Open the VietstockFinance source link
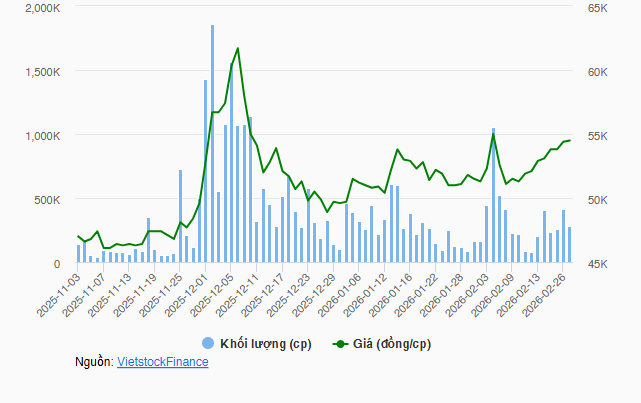Viewport: 641px width, 403px height. tap(163, 362)
